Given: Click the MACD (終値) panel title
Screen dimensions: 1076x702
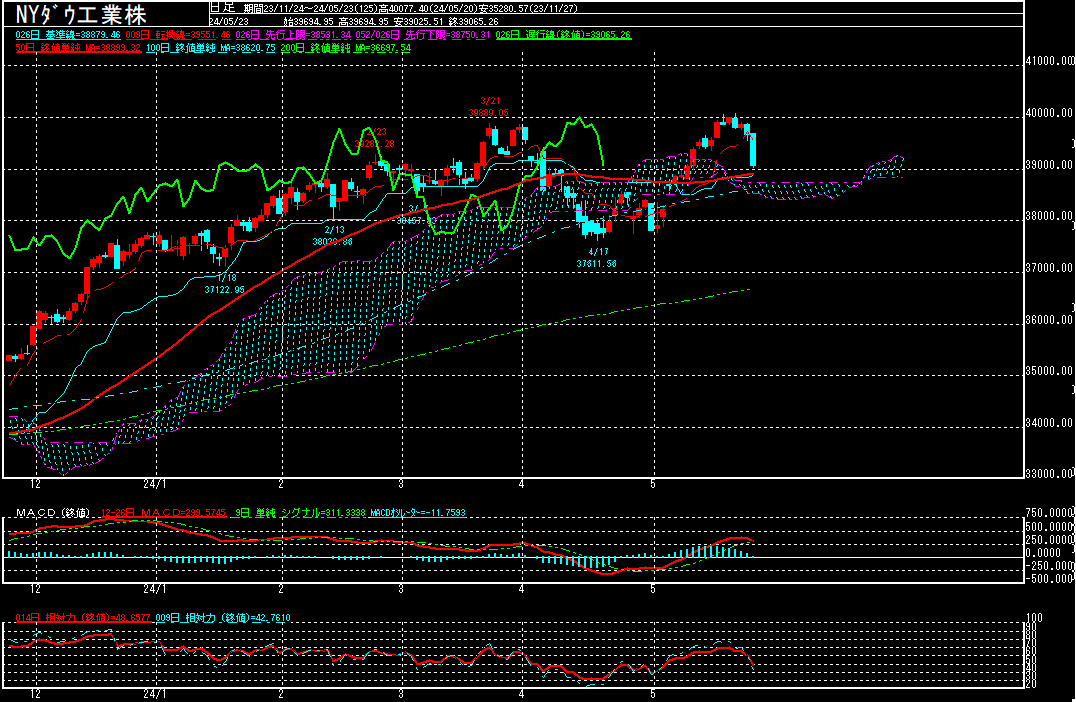Looking at the screenshot, I should 53,513.
